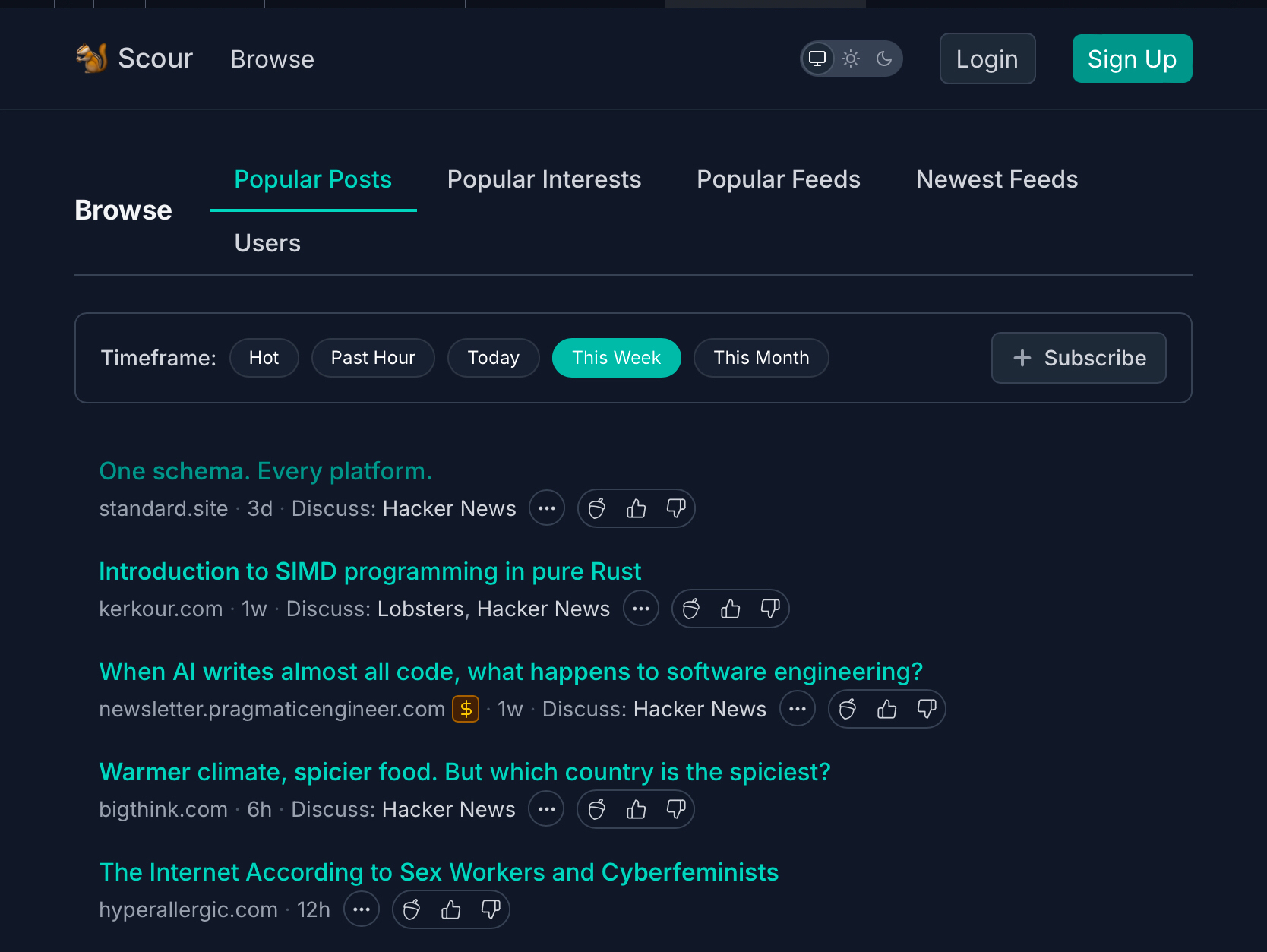Enable light theme with sun icon

coord(851,59)
